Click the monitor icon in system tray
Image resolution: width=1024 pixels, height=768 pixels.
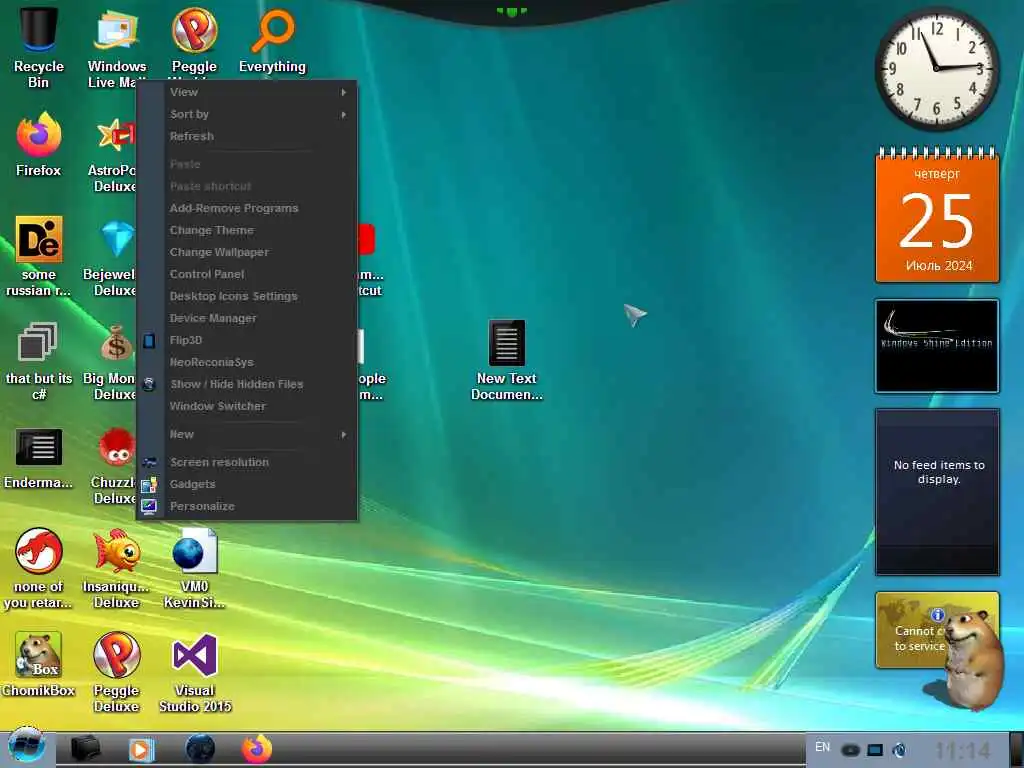click(x=874, y=750)
